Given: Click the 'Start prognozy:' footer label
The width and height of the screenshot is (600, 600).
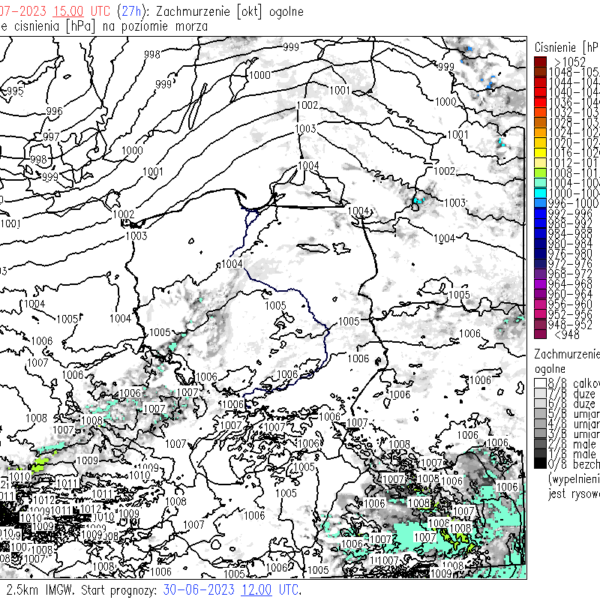Looking at the screenshot, I should [x=119, y=590].
